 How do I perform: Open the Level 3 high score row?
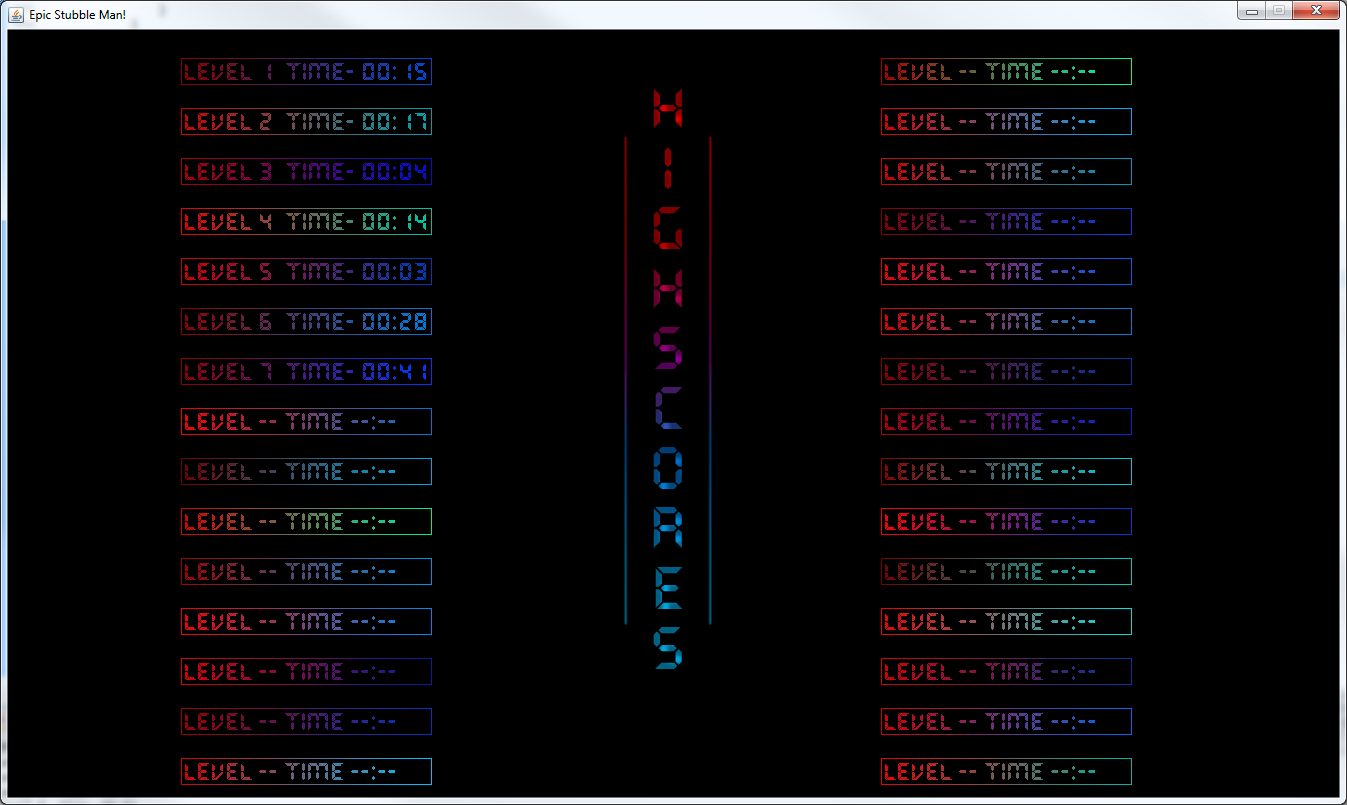[306, 172]
